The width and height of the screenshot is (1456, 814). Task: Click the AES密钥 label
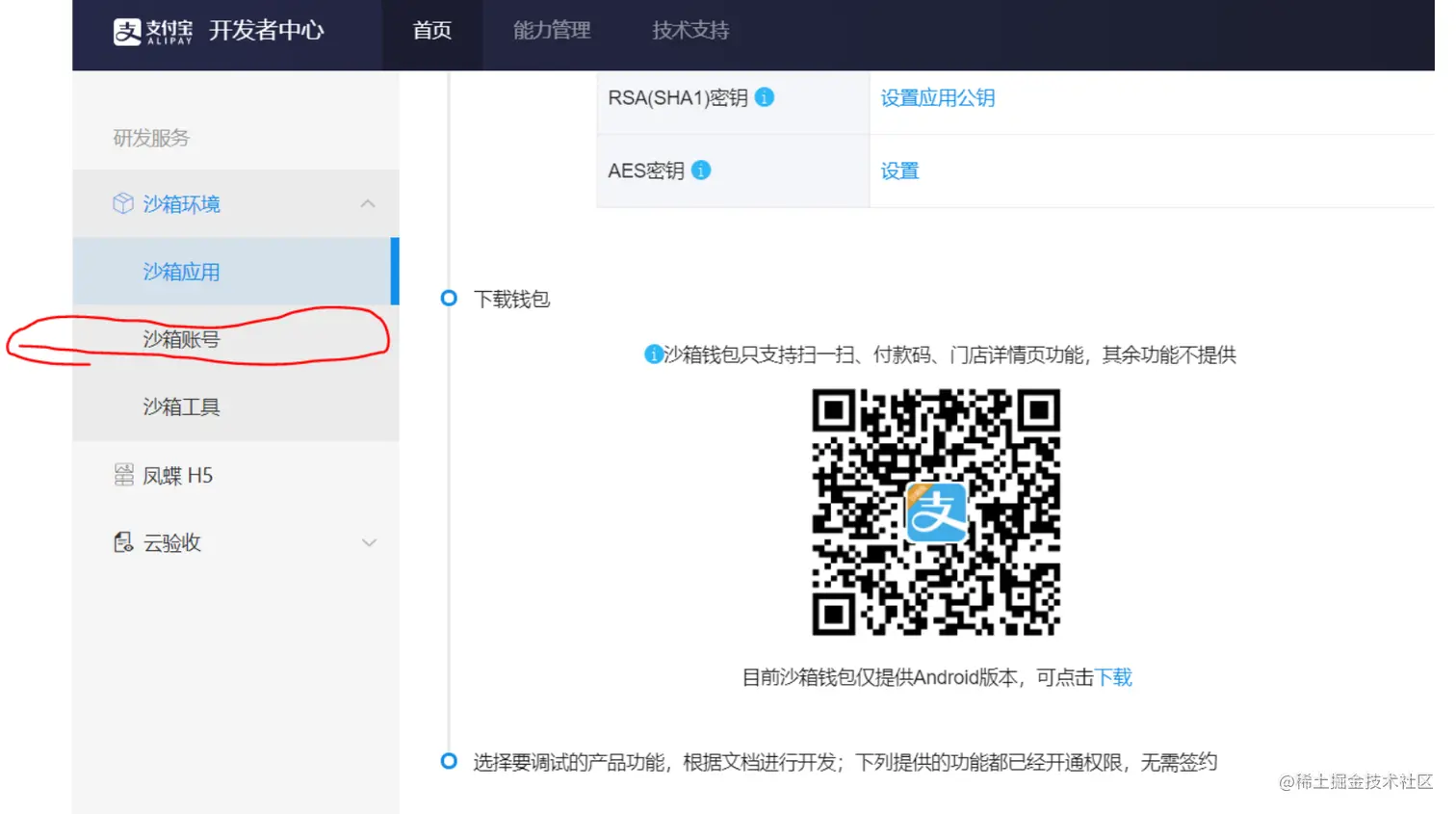point(646,171)
